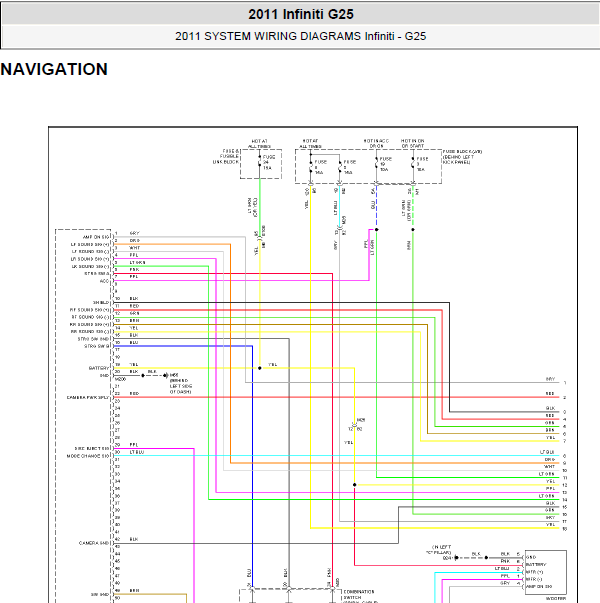Select the '2011 Infiniti G25' title text
This screenshot has height=603, width=600.
tap(300, 14)
